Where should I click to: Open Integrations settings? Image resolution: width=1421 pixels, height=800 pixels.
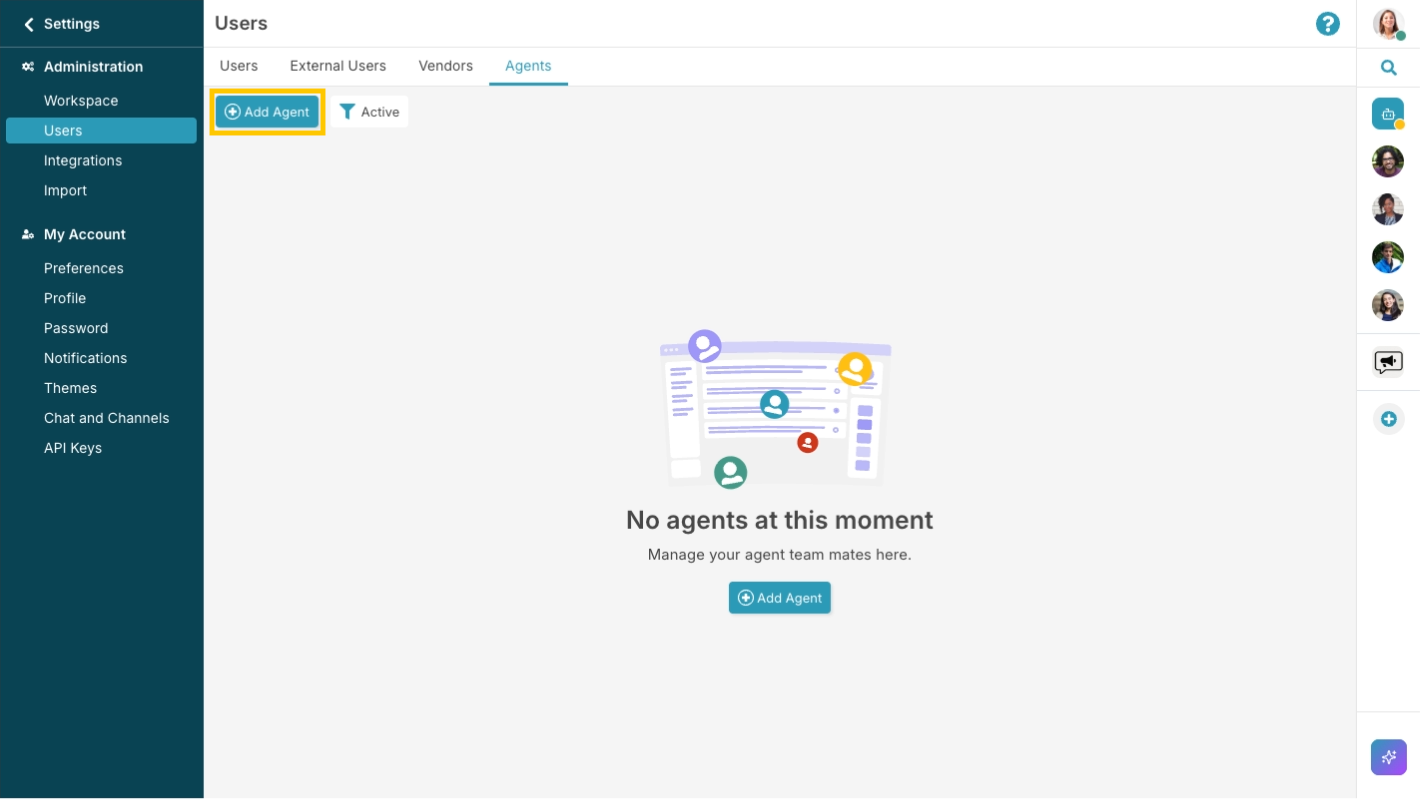(x=83, y=161)
